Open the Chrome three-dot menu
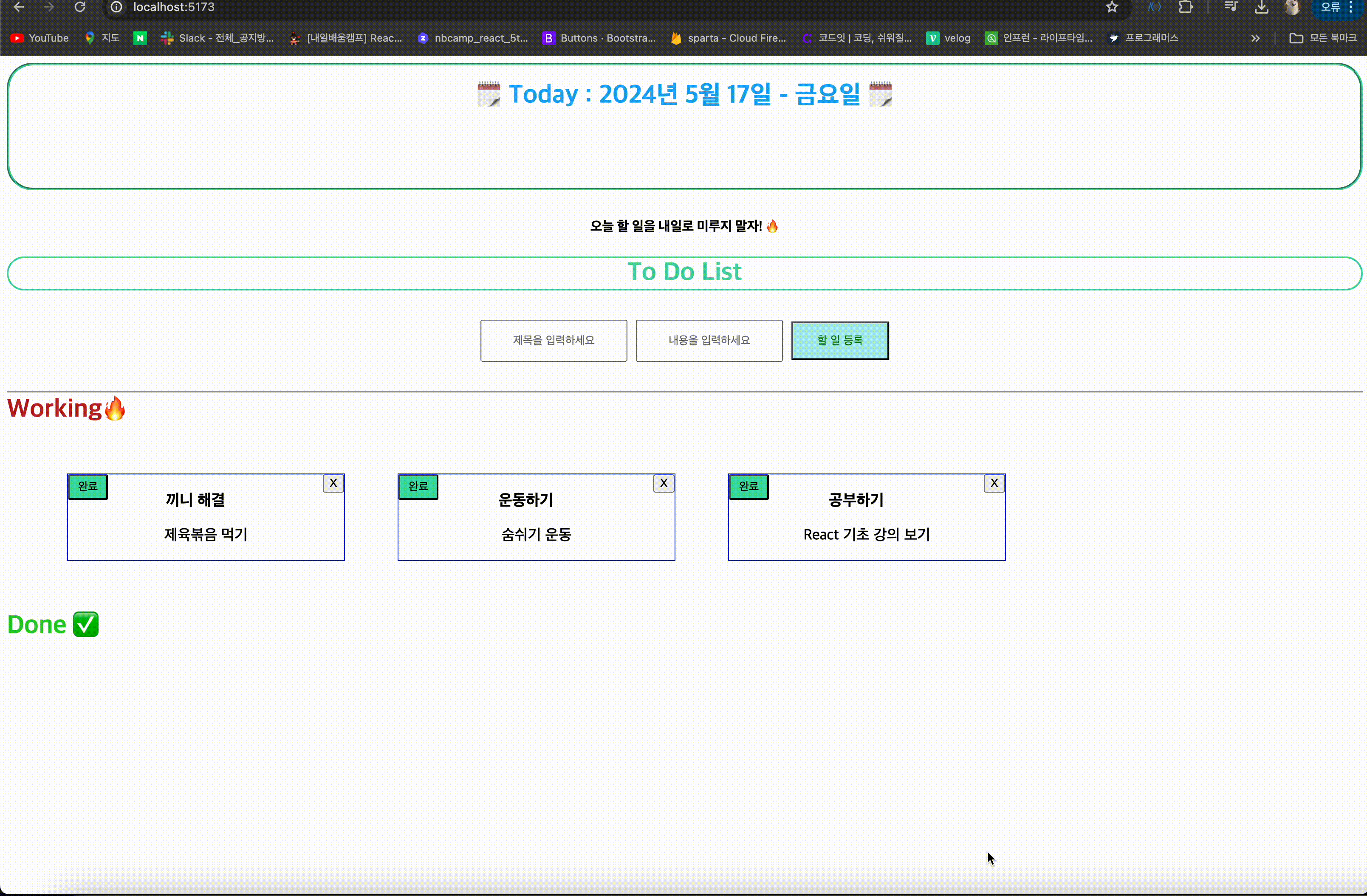Viewport: 1367px width, 896px height. tap(1351, 7)
